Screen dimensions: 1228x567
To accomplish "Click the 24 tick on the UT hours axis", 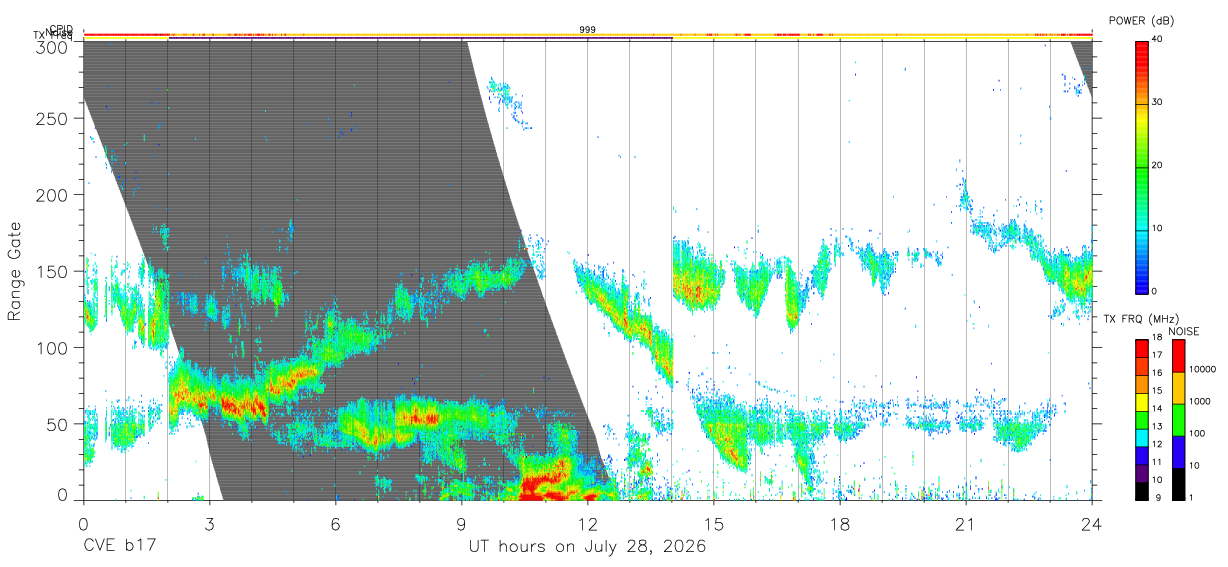I will point(1091,523).
